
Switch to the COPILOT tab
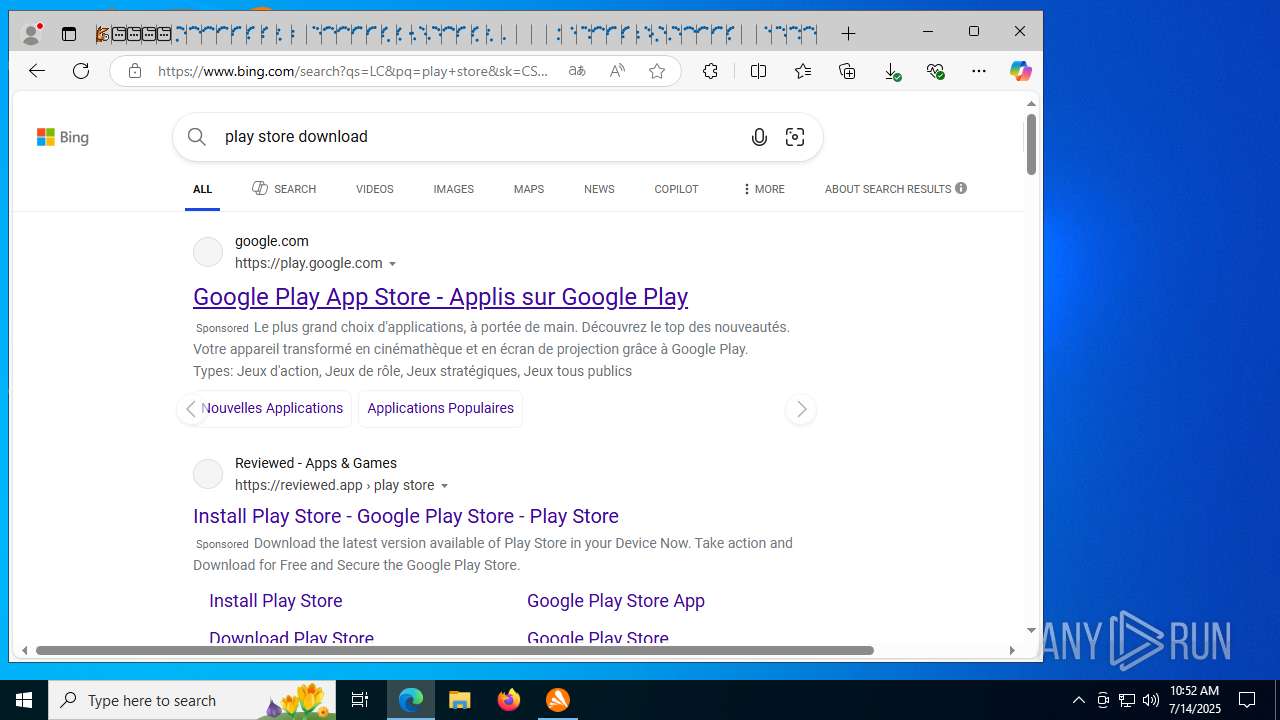pyautogui.click(x=676, y=189)
